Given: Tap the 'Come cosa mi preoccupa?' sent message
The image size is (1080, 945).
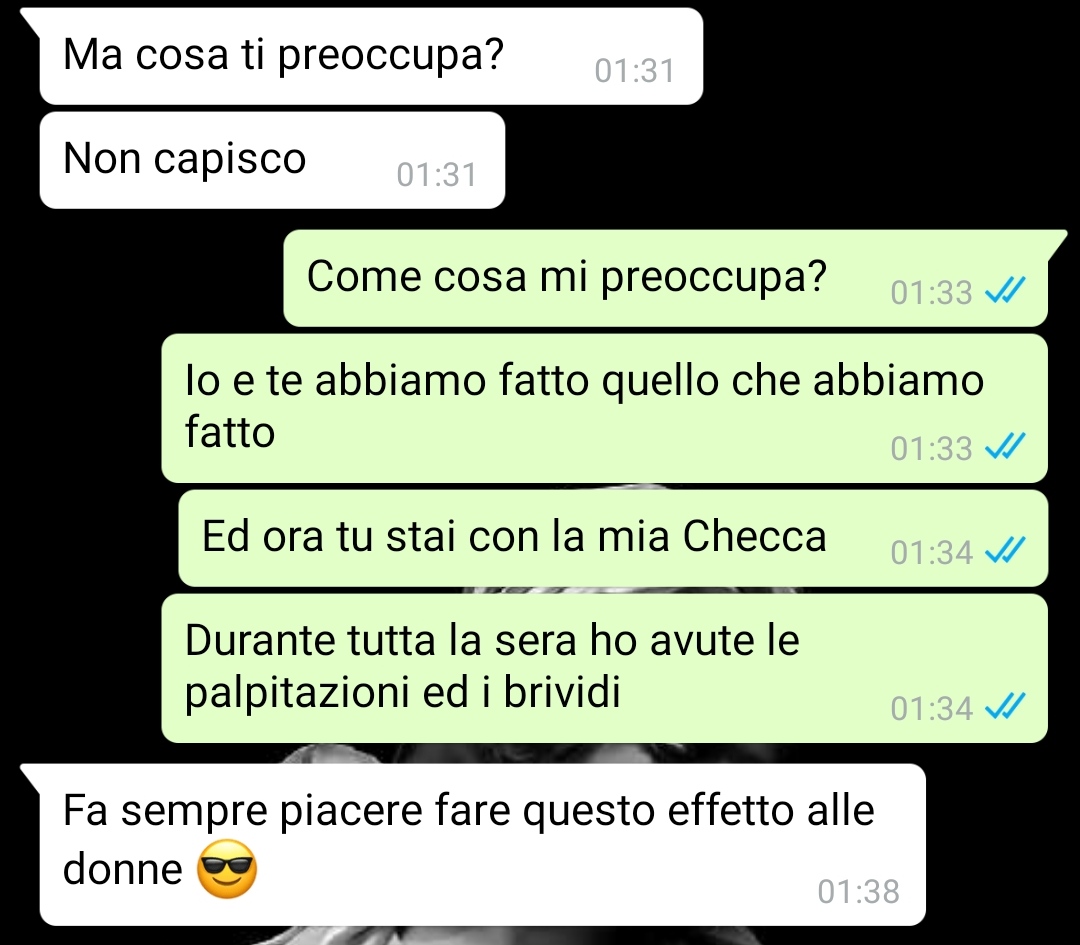Looking at the screenshot, I should (665, 278).
